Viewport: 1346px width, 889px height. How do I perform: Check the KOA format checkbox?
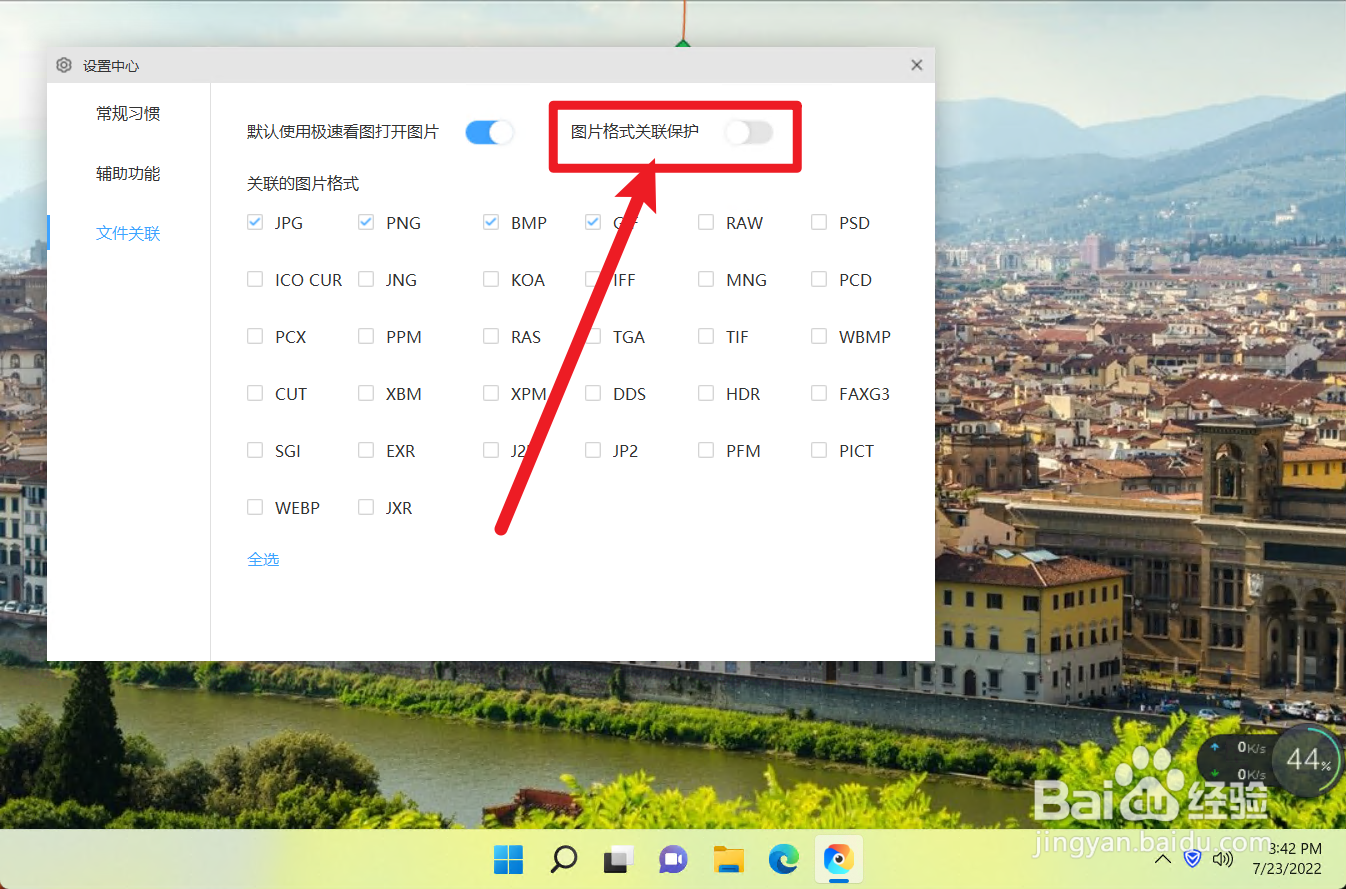coord(491,279)
